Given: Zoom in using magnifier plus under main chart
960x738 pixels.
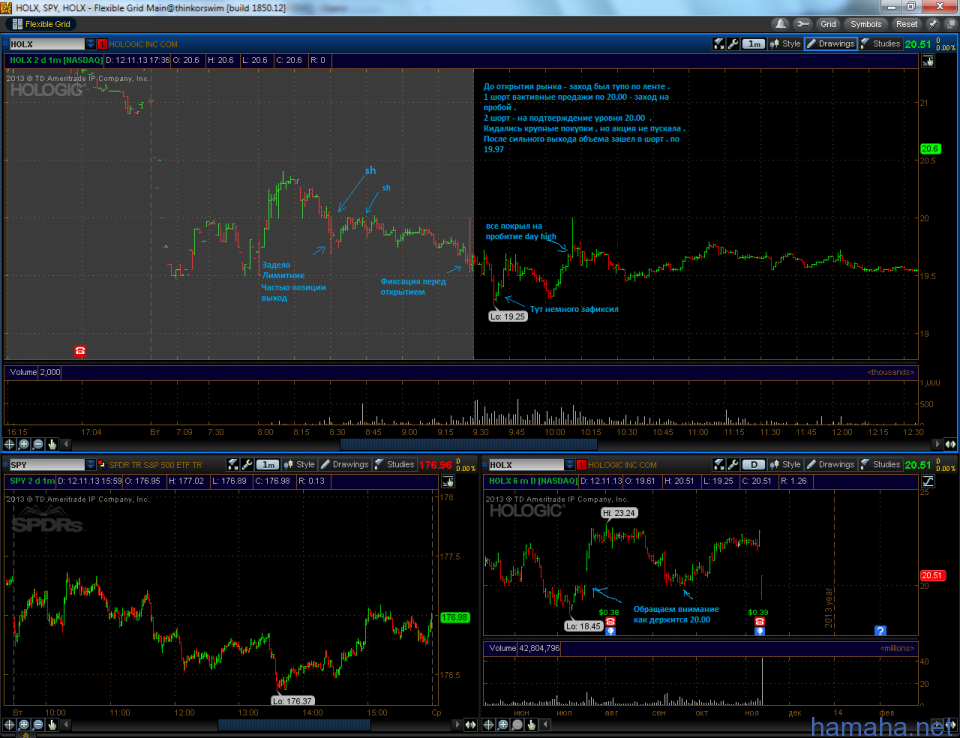Looking at the screenshot, I should click(x=24, y=444).
